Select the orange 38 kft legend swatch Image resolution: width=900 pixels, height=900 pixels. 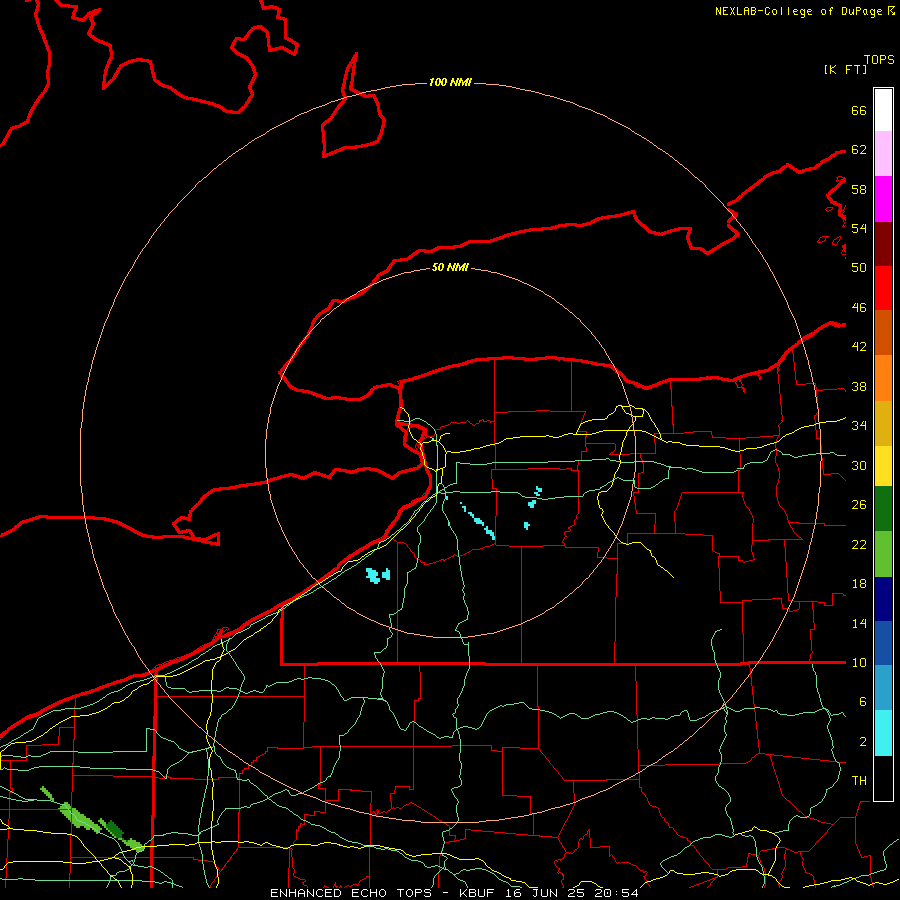(x=883, y=378)
